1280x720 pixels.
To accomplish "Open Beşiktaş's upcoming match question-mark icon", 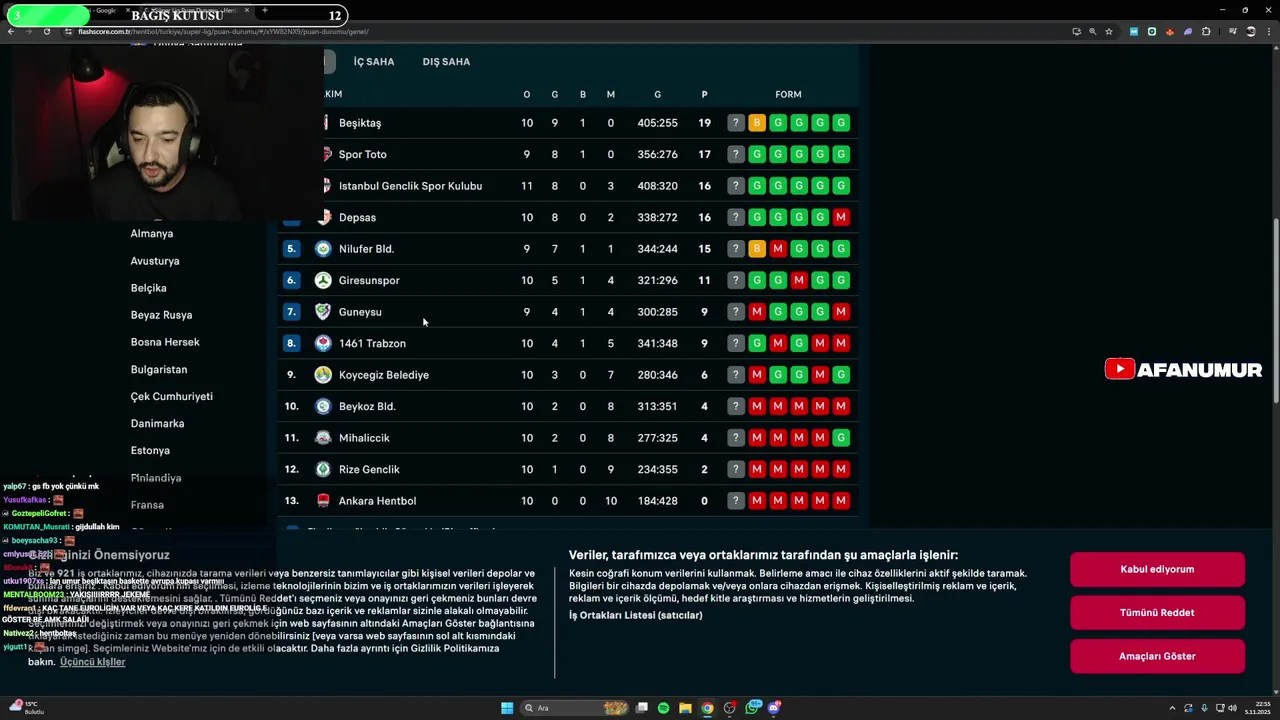I will (x=736, y=123).
